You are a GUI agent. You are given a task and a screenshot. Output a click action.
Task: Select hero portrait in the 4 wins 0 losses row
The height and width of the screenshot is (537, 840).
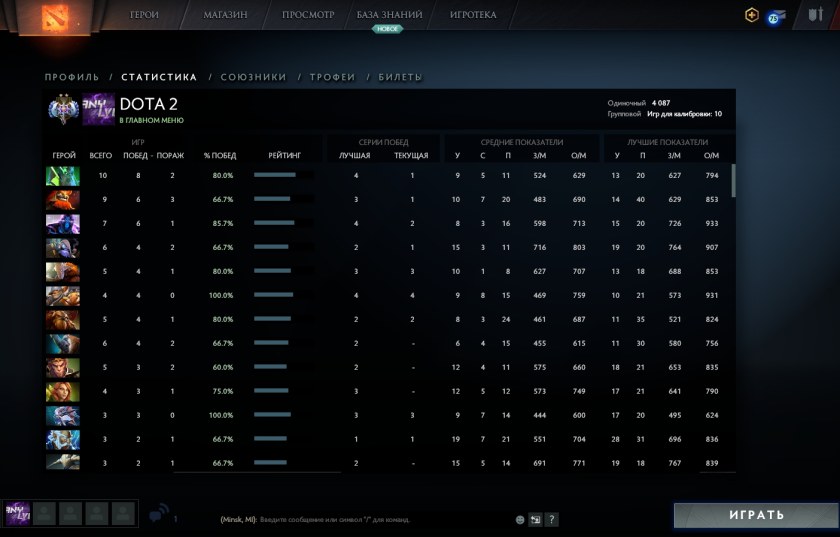click(63, 296)
